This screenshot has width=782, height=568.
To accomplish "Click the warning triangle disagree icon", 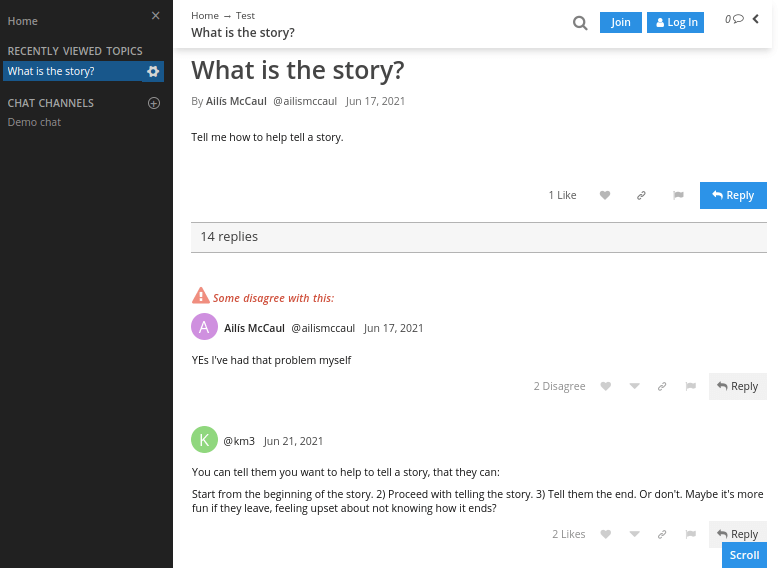I will (x=200, y=296).
